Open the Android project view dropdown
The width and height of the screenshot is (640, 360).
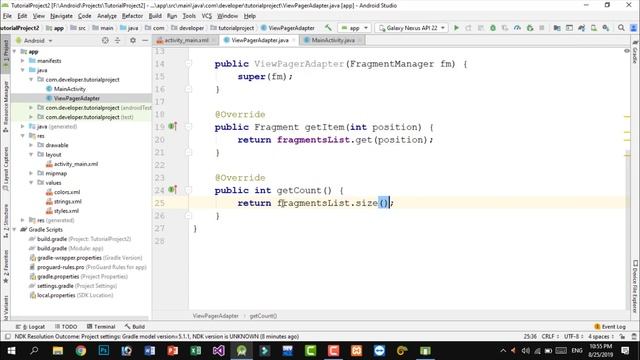click(x=34, y=40)
